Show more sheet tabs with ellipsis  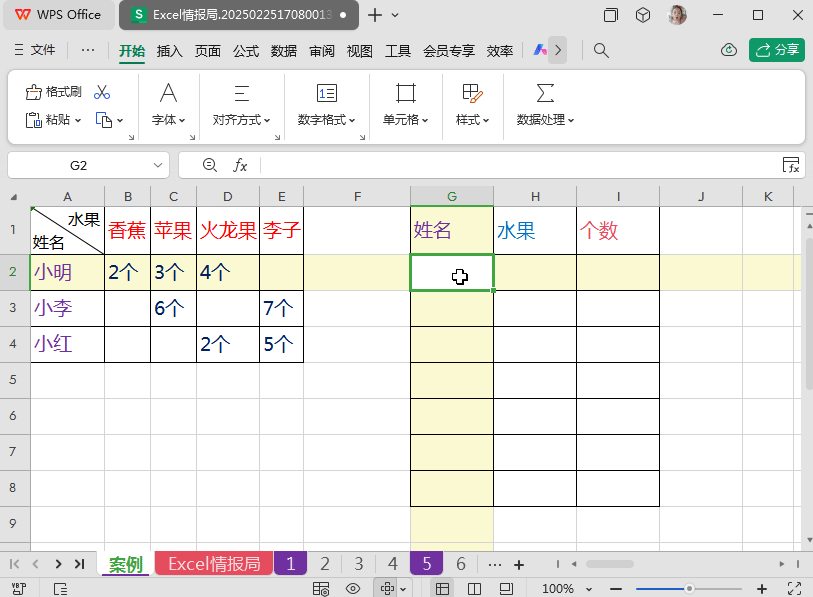[495, 564]
